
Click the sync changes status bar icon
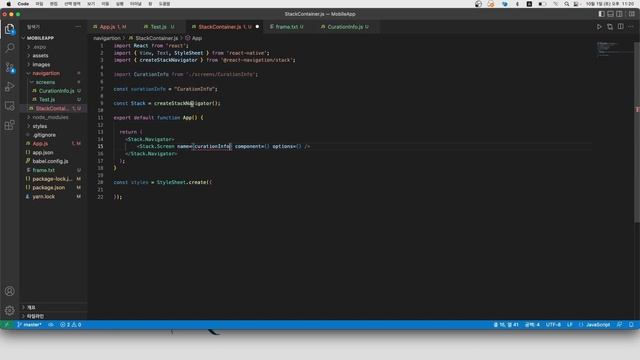[51, 324]
